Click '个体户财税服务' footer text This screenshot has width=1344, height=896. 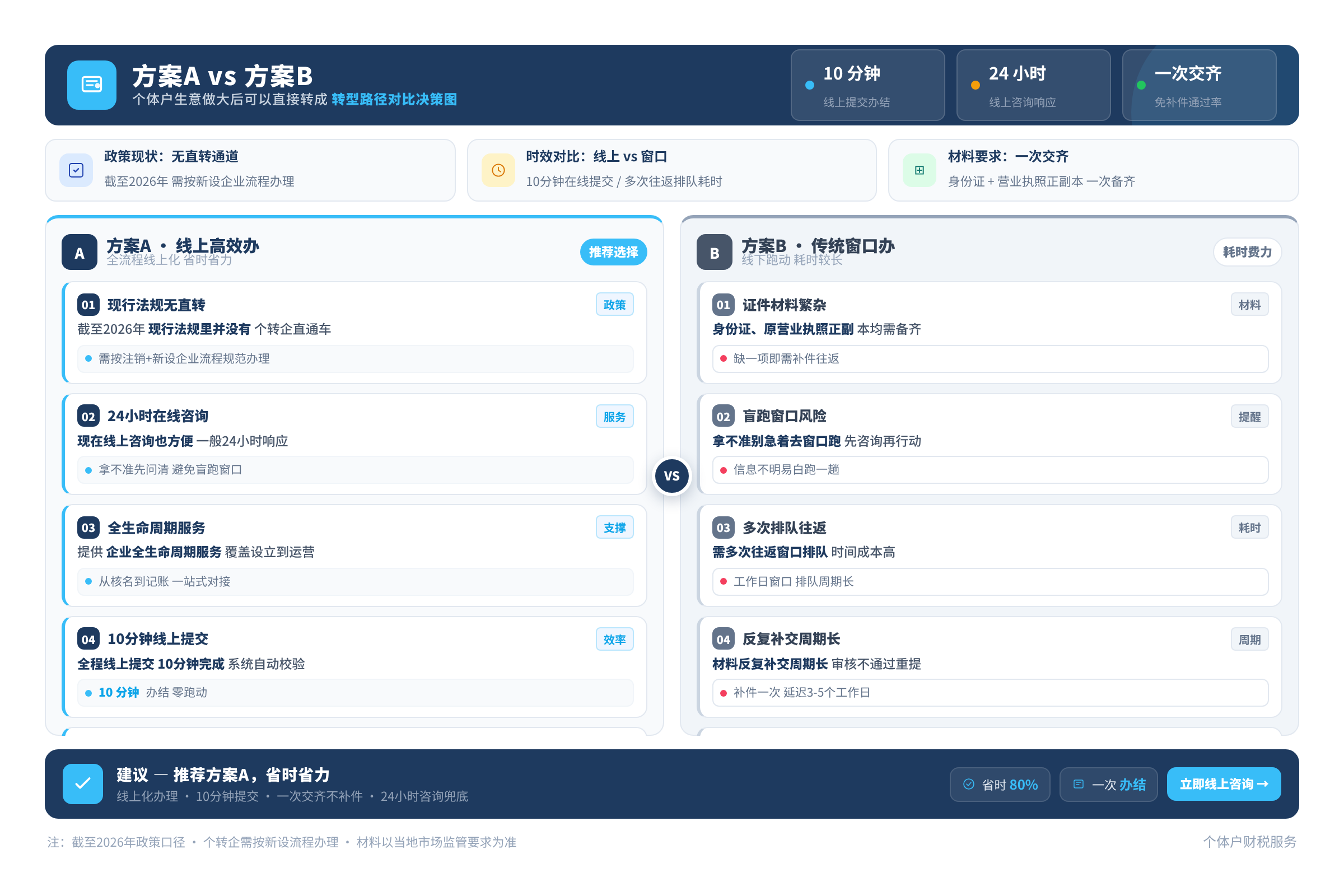(1250, 842)
